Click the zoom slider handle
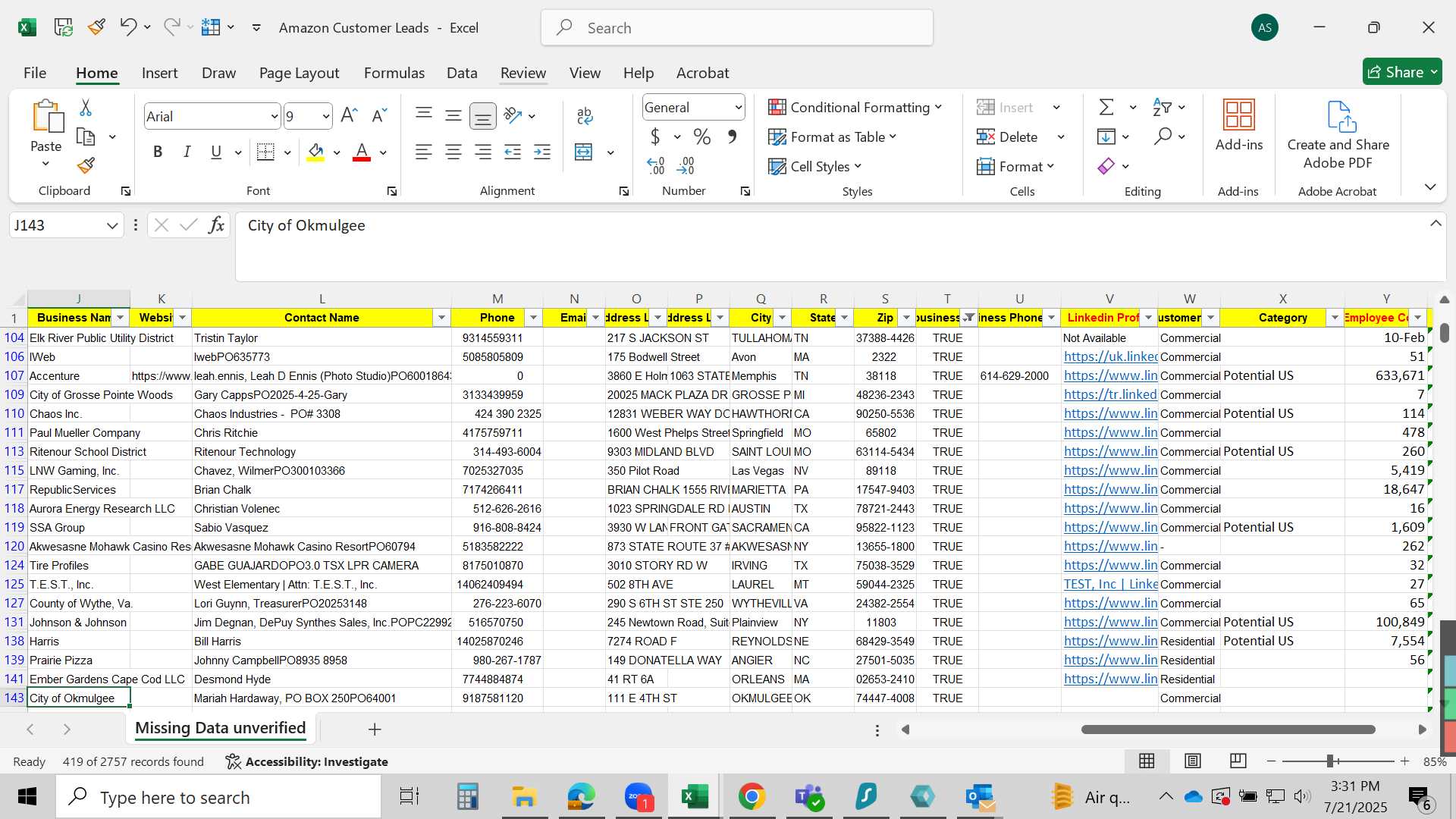The width and height of the screenshot is (1456, 819). (x=1330, y=761)
